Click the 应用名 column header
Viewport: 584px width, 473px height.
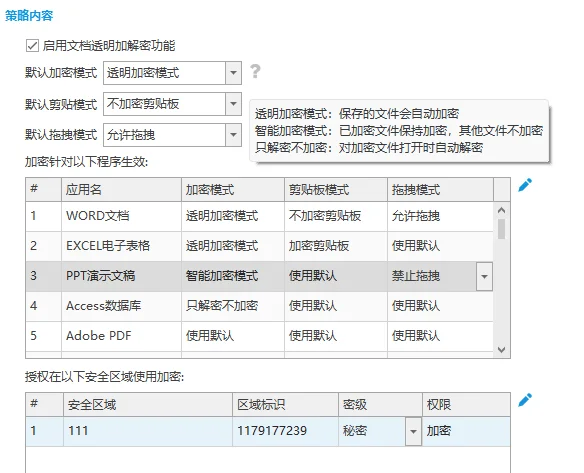121,190
